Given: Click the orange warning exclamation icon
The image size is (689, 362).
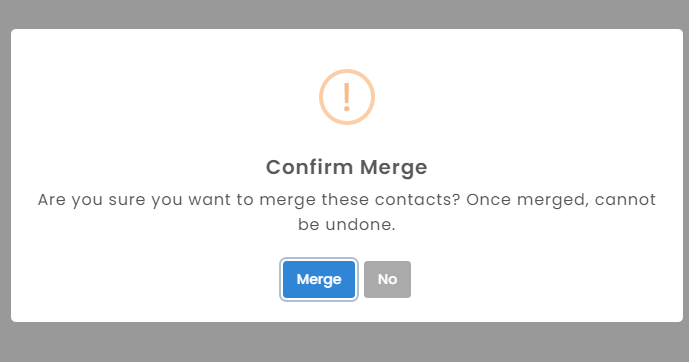Looking at the screenshot, I should pyautogui.click(x=347, y=97).
